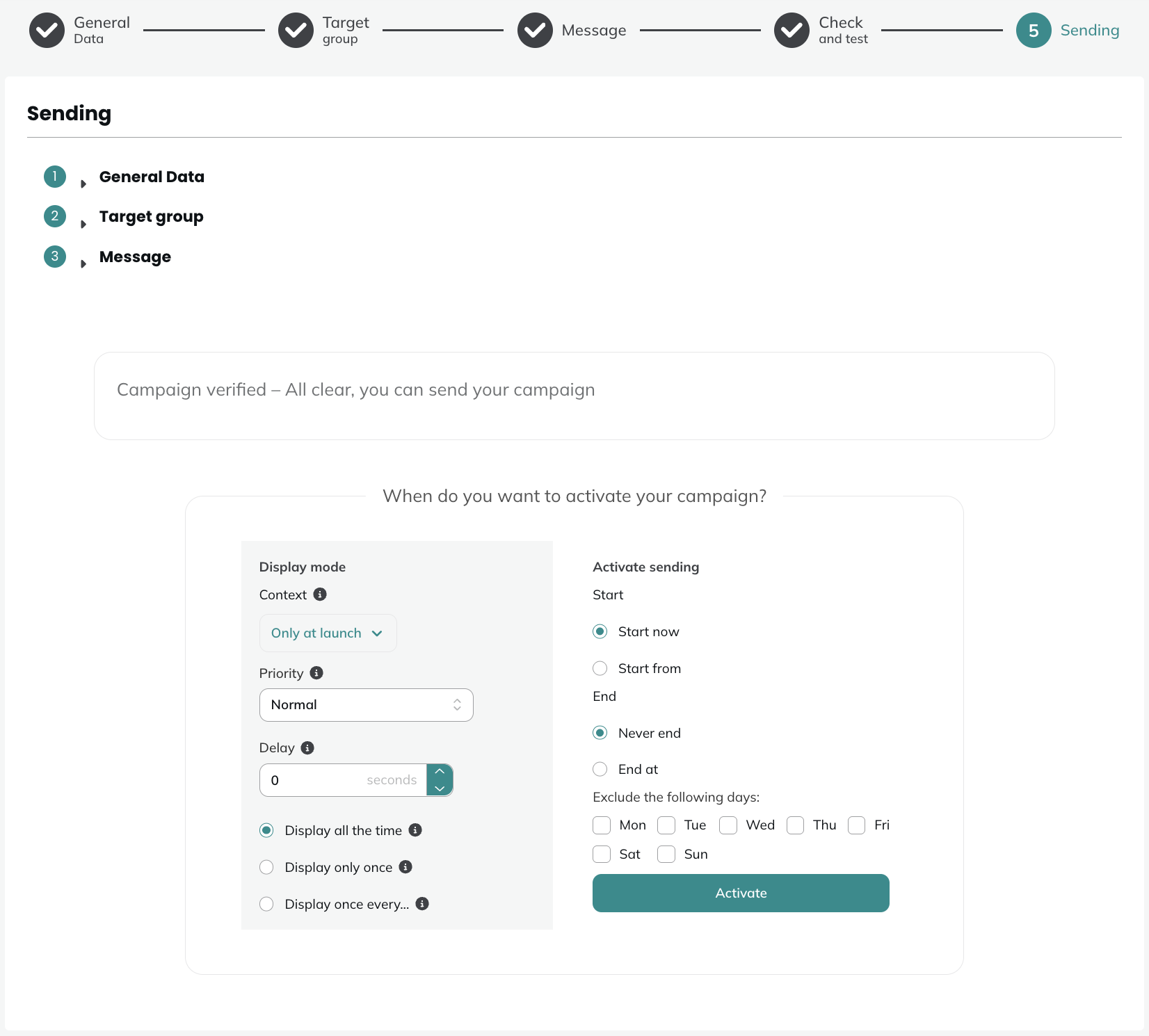
Task: Select the End at option
Action: click(x=600, y=769)
